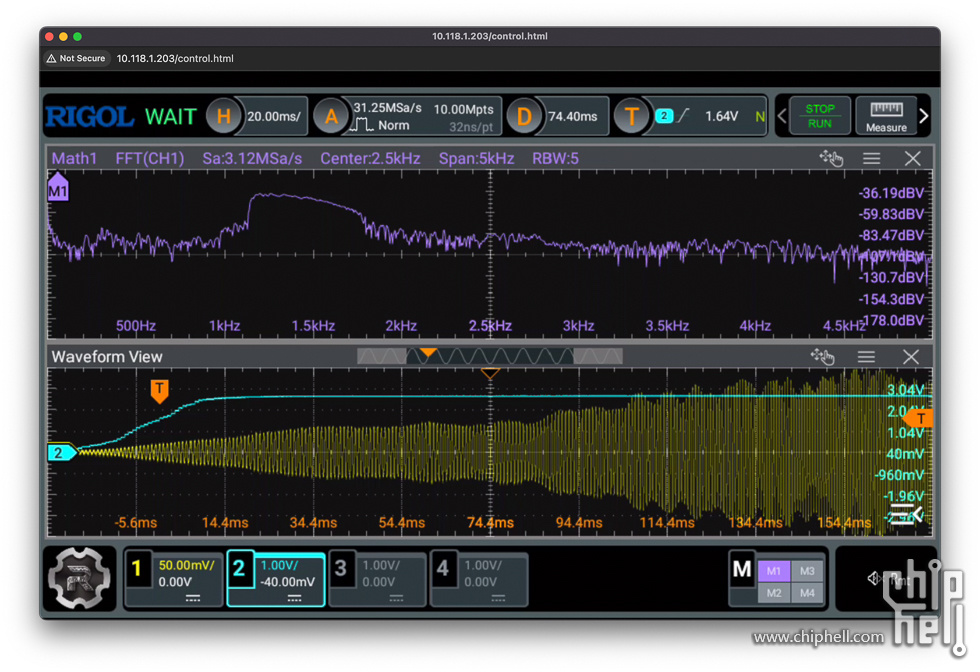Click the N trigger sweep mode indicator
Screen dimensions: 980x672
tap(760, 116)
